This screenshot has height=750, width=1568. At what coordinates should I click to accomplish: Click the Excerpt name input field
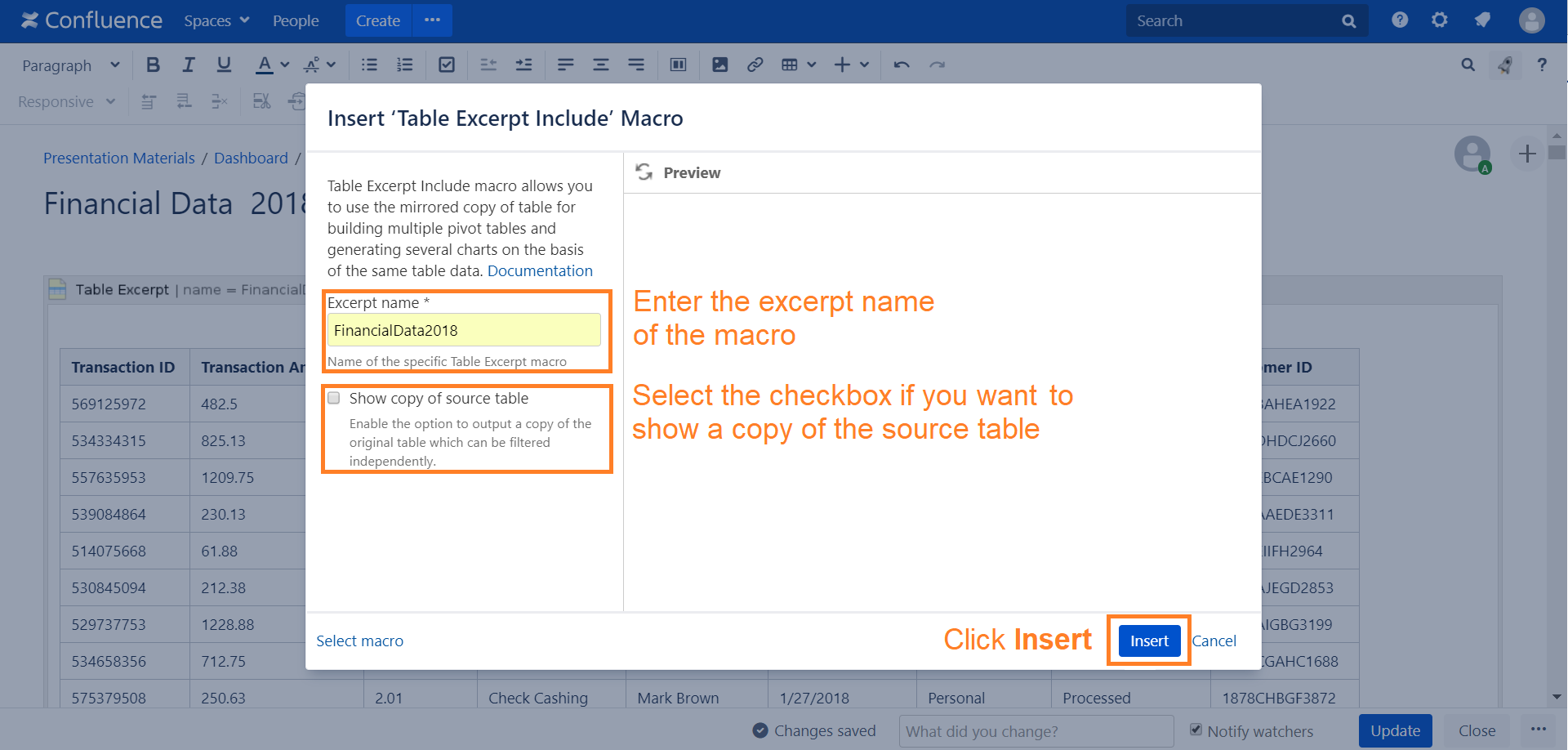[464, 330]
